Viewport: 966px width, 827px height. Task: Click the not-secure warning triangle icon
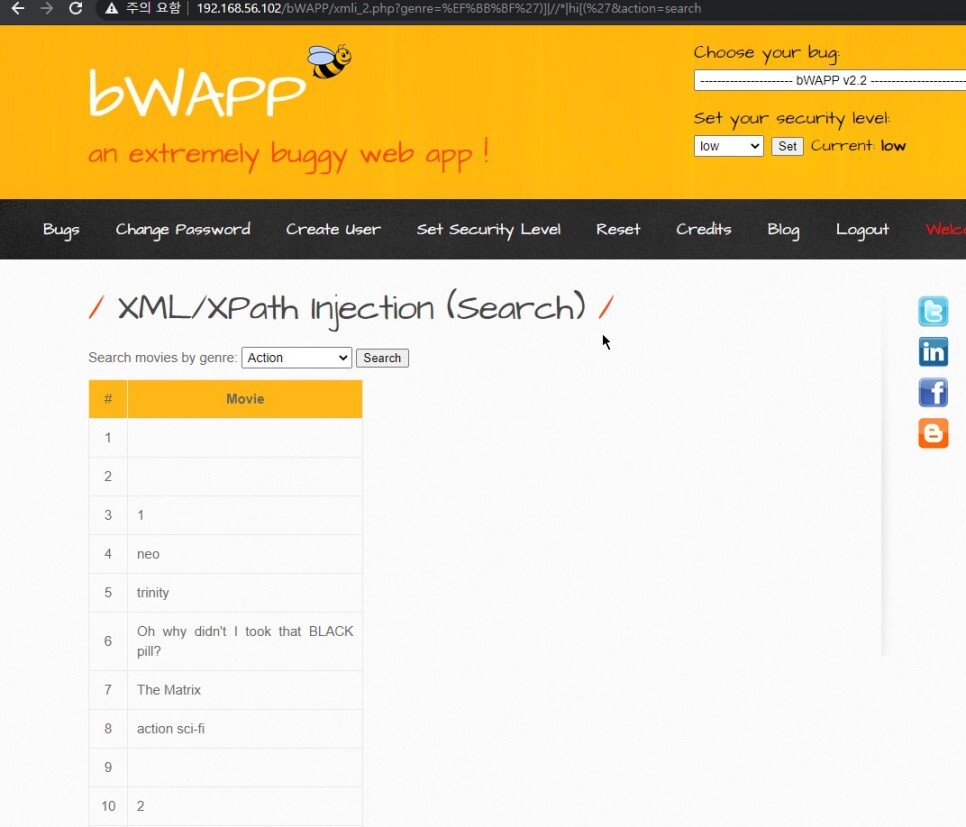point(112,9)
